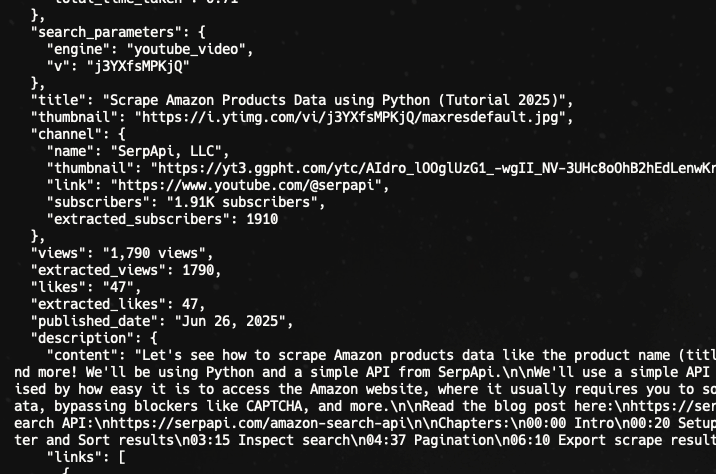Click the thumbnail URL i.ytimg.com maxresdefault.jpg
This screenshot has height=474, width=716.
pyautogui.click(x=350, y=117)
